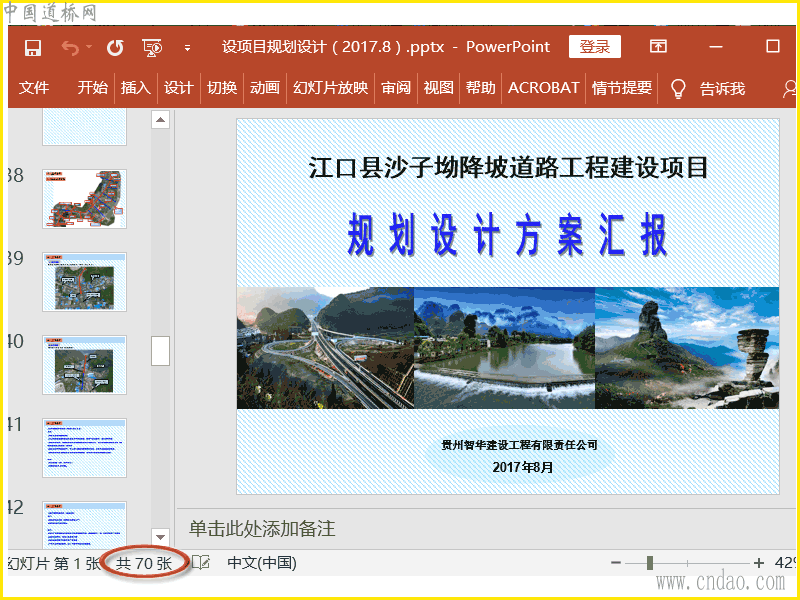Click the Save floppy disk icon
The height and width of the screenshot is (600, 800).
33,48
